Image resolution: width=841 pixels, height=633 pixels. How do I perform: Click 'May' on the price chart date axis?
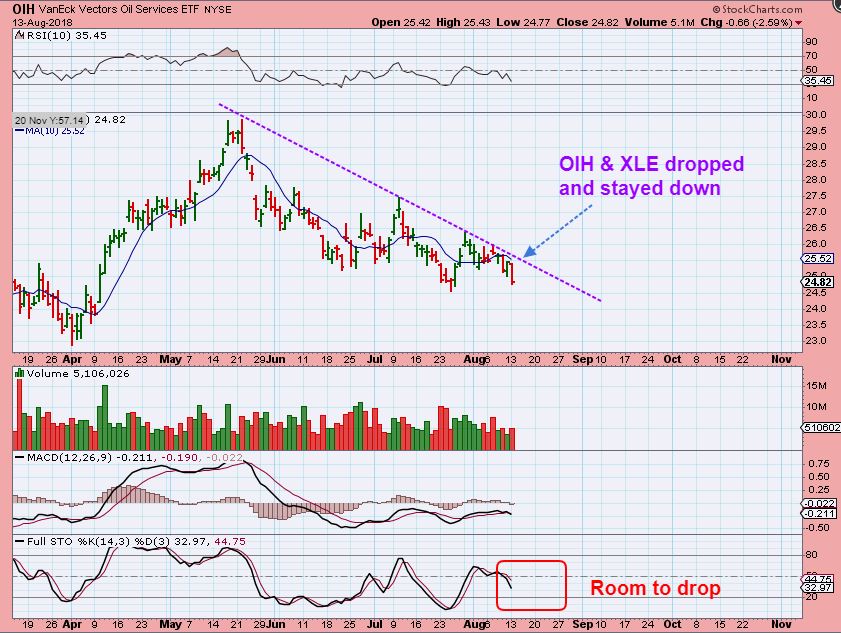(x=171, y=359)
